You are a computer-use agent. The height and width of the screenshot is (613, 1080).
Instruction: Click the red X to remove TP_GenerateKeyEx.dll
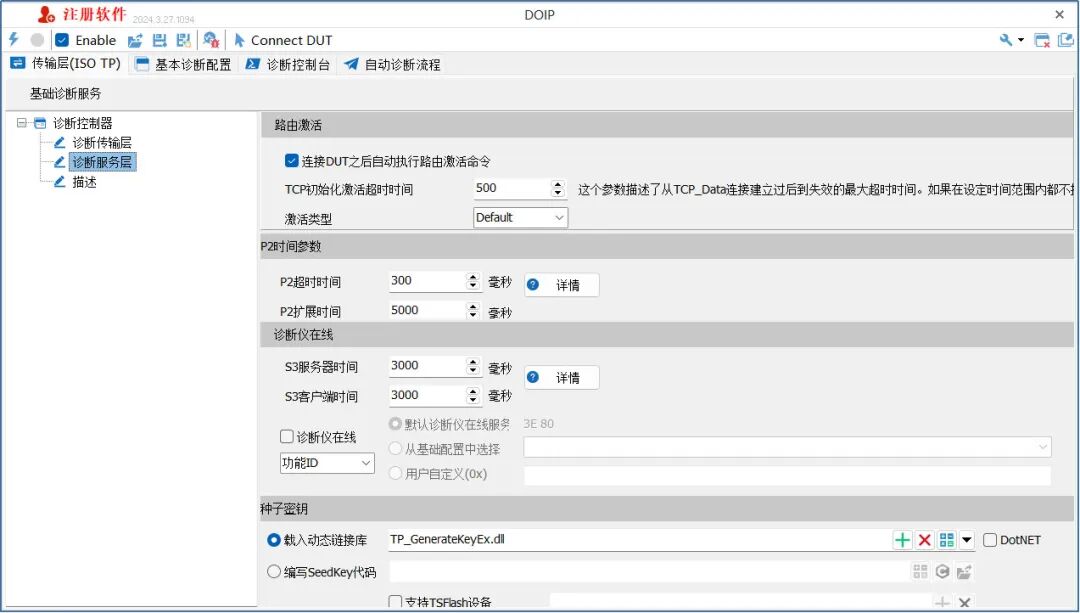(x=924, y=539)
